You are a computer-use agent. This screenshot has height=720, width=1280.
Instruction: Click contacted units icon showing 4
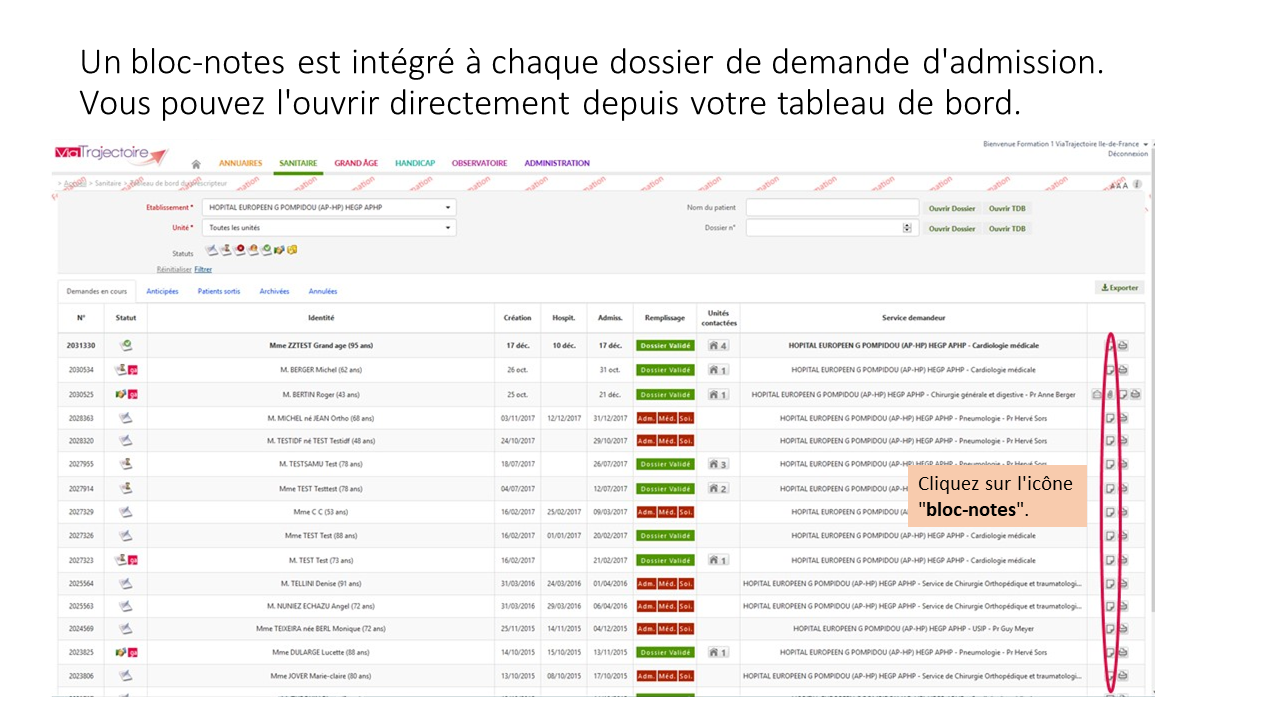[717, 346]
